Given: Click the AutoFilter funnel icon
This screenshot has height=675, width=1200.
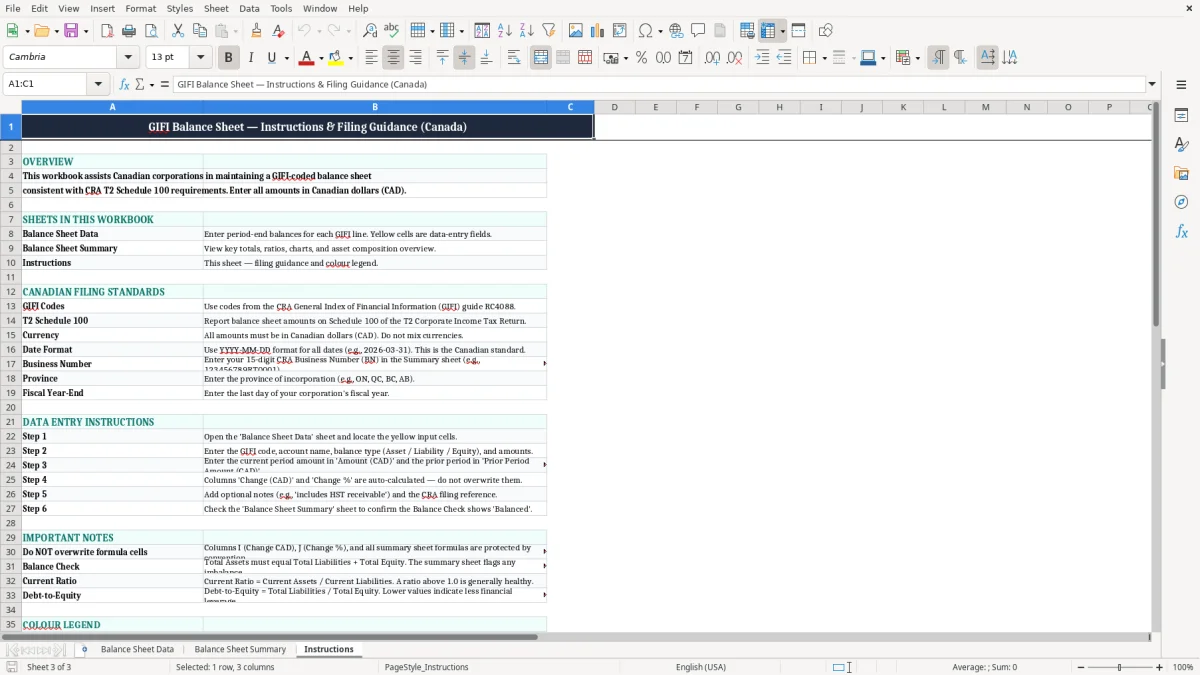Looking at the screenshot, I should tap(549, 31).
